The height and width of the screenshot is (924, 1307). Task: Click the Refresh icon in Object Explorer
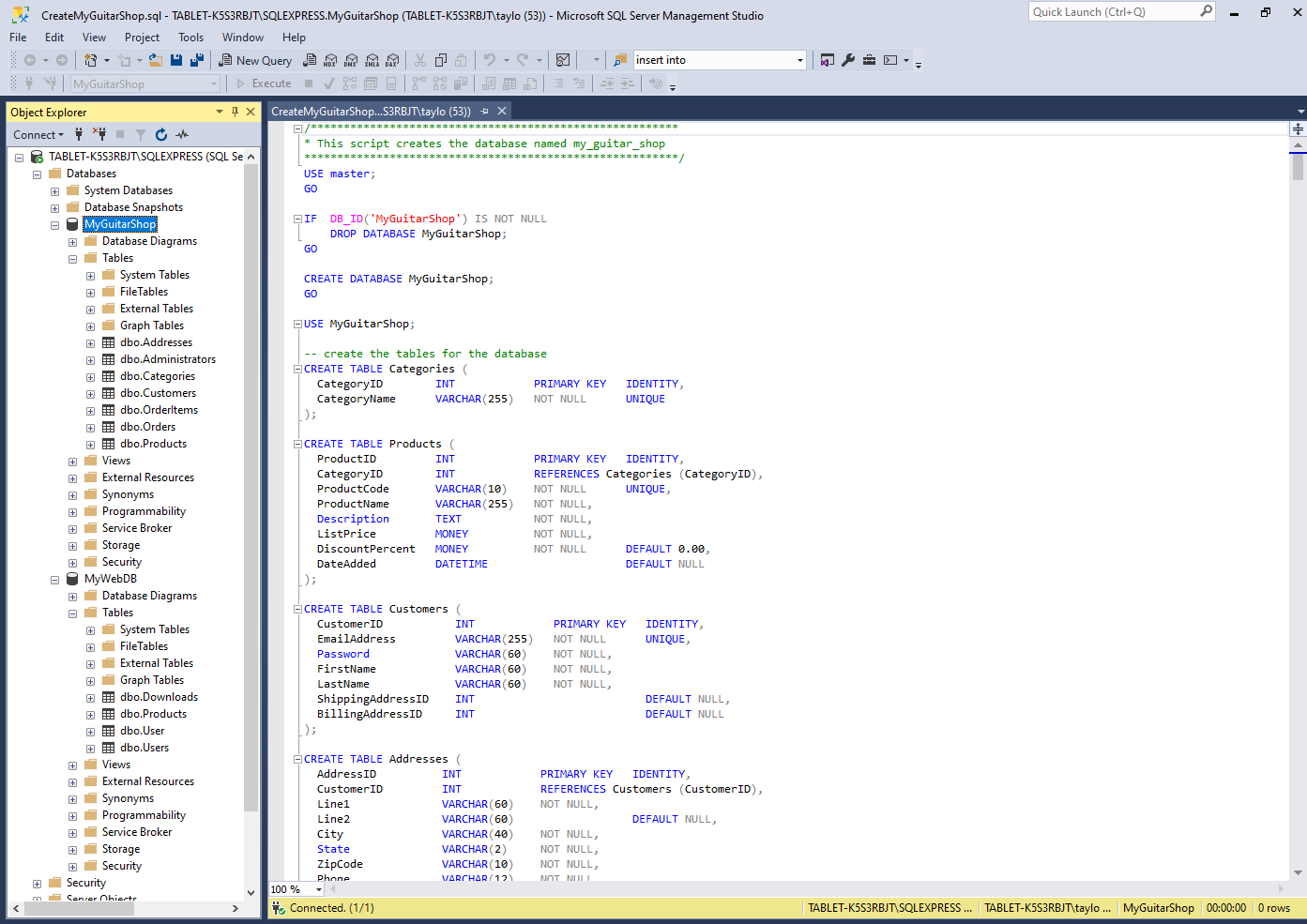coord(160,134)
